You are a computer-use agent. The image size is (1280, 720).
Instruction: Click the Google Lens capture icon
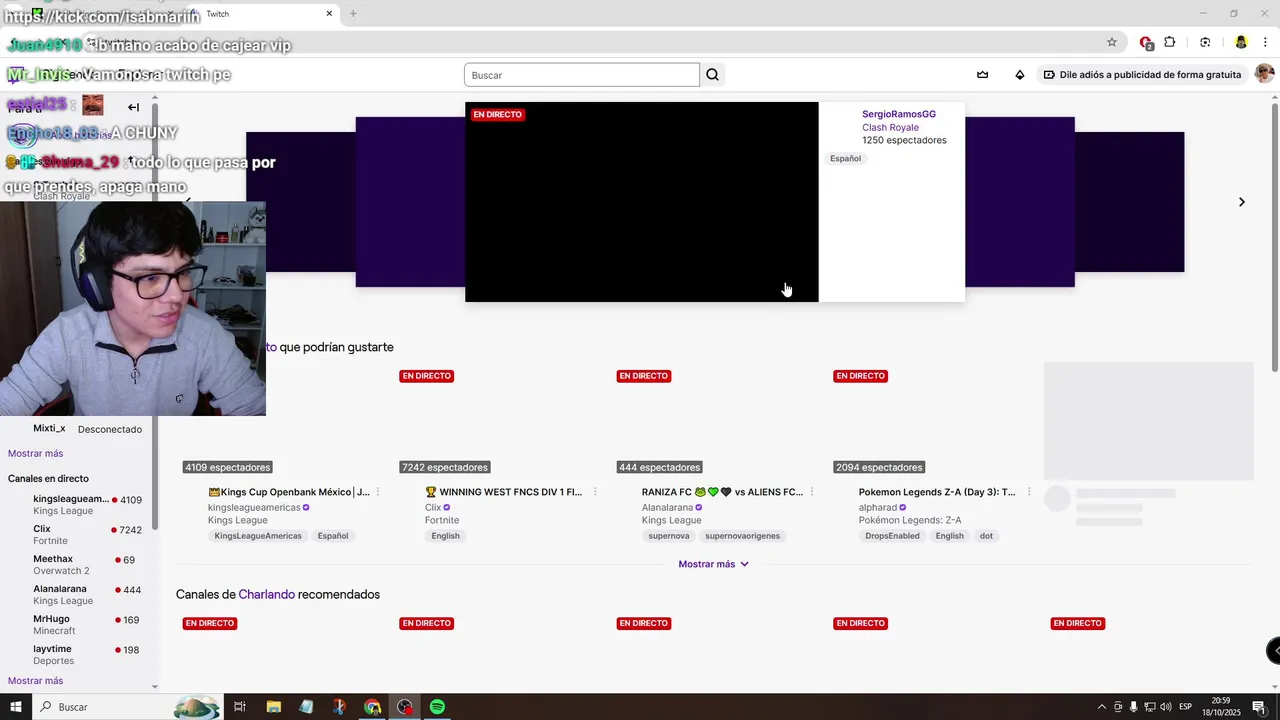point(1205,42)
